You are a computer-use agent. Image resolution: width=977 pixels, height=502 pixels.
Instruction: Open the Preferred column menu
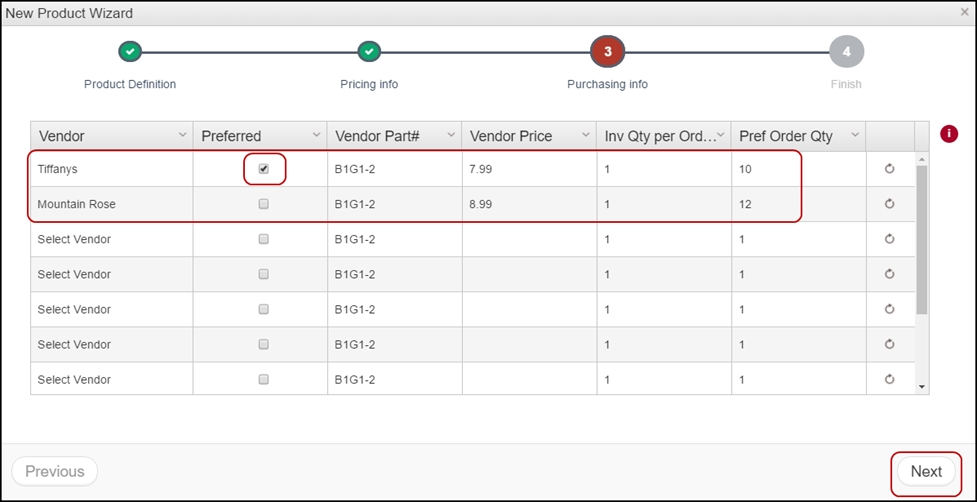click(317, 135)
